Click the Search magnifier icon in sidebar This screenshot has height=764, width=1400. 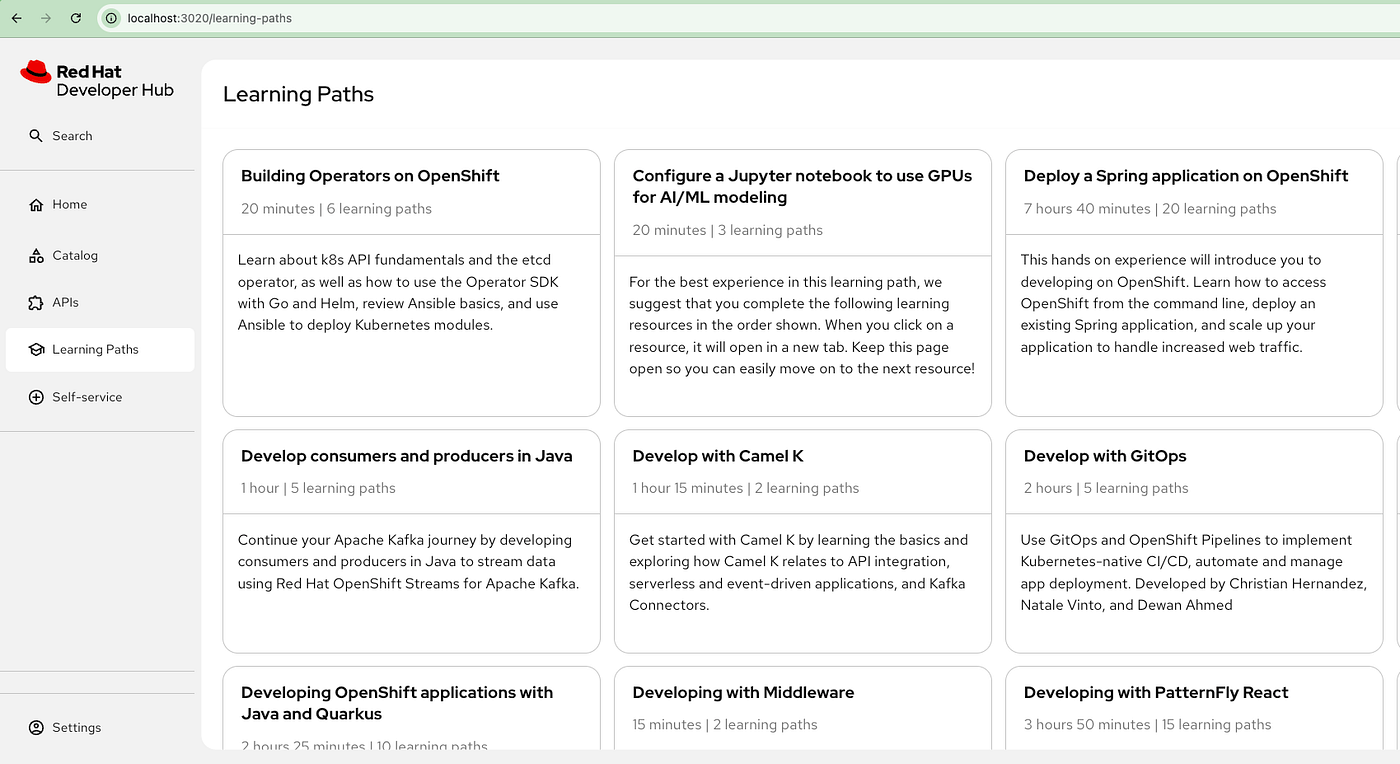(36, 136)
